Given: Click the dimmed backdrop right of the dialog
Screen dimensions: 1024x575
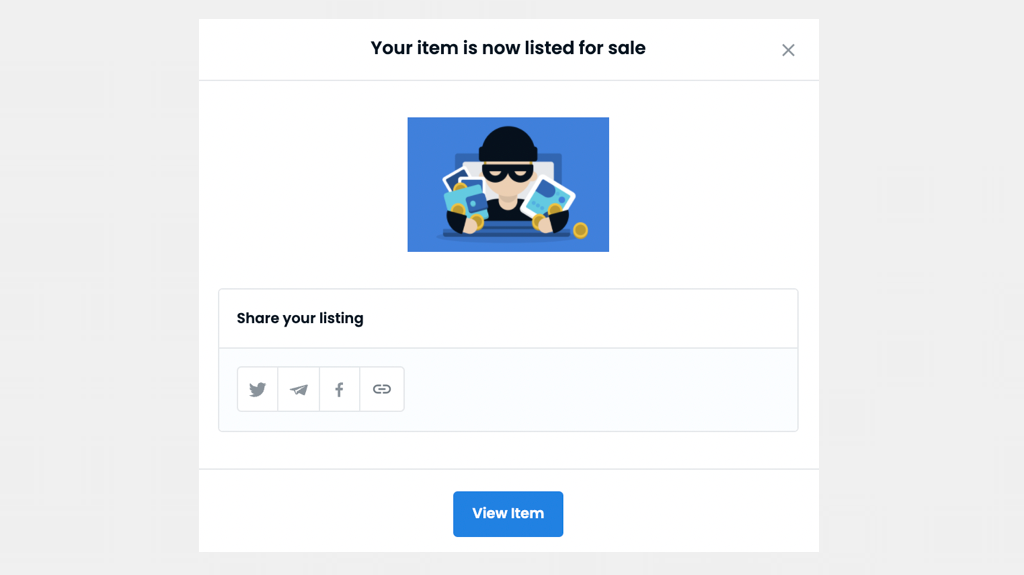Looking at the screenshot, I should pos(920,300).
